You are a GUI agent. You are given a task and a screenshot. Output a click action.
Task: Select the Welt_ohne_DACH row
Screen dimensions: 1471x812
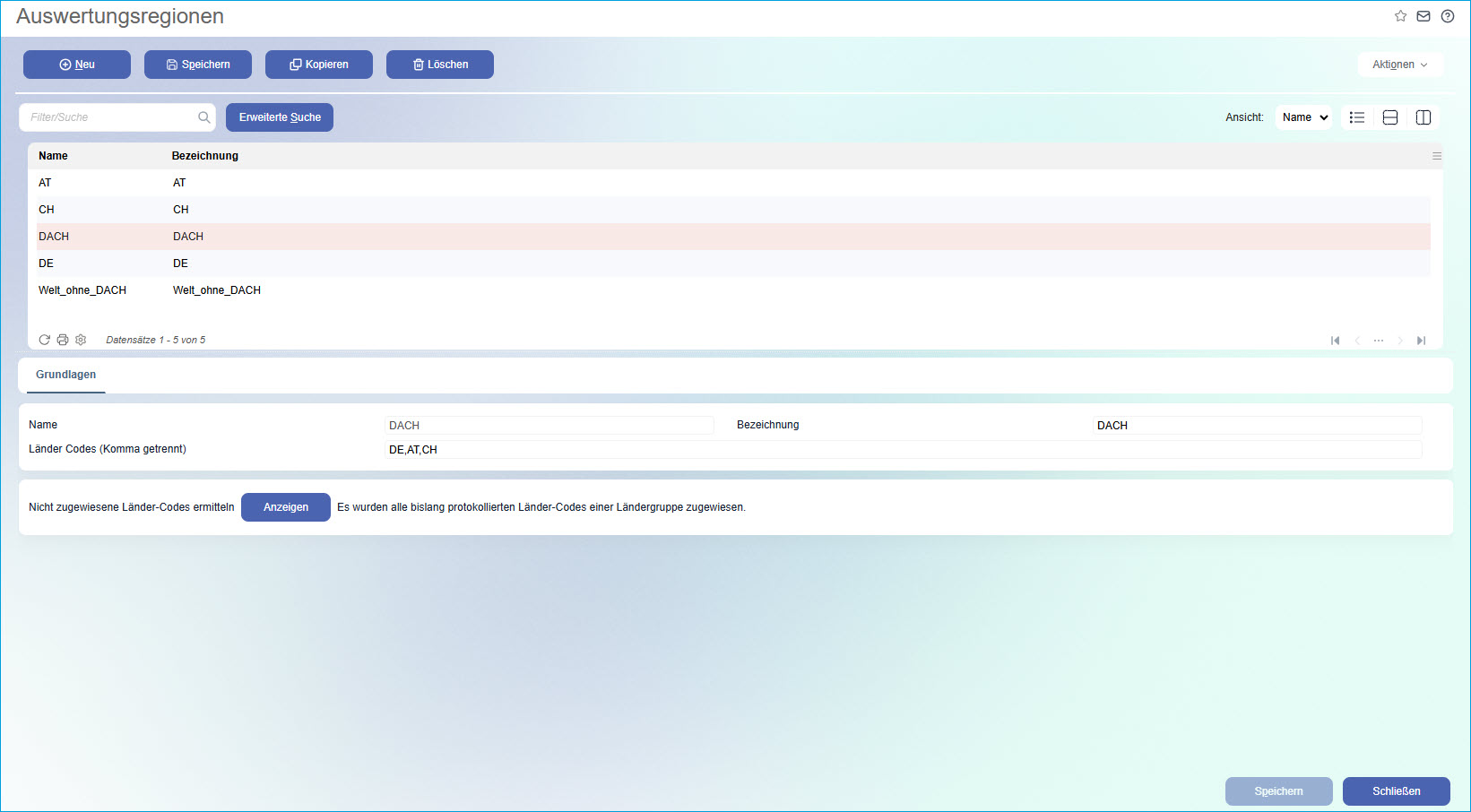pyautogui.click(x=82, y=290)
